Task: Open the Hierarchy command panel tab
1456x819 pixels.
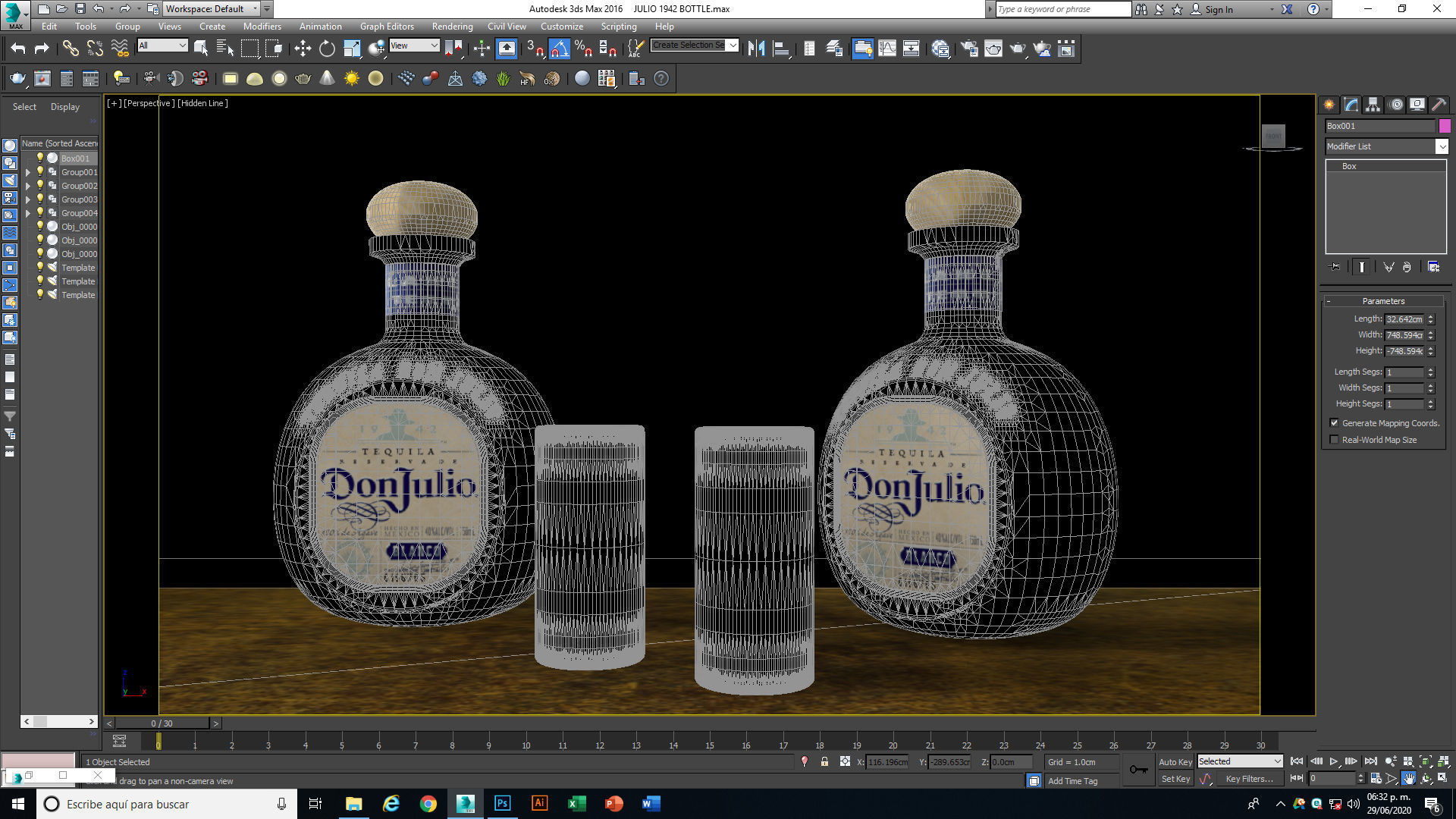Action: [x=1373, y=105]
